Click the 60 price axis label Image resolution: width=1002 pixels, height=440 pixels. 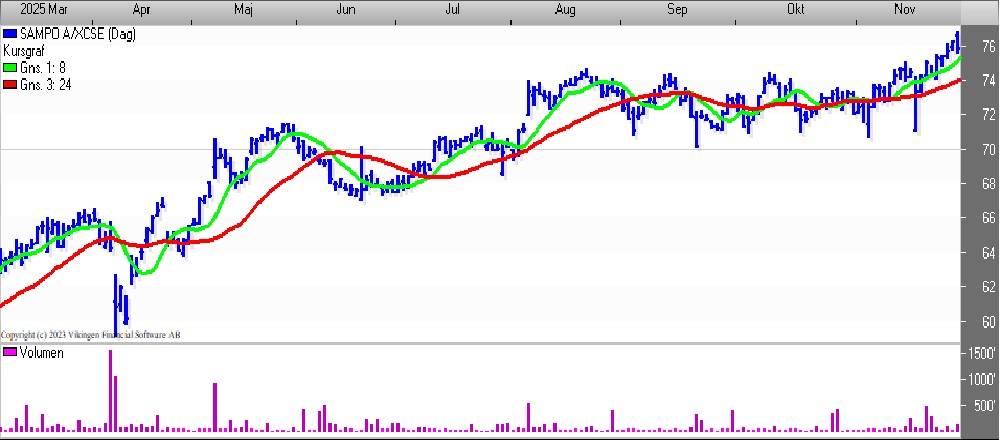click(986, 322)
